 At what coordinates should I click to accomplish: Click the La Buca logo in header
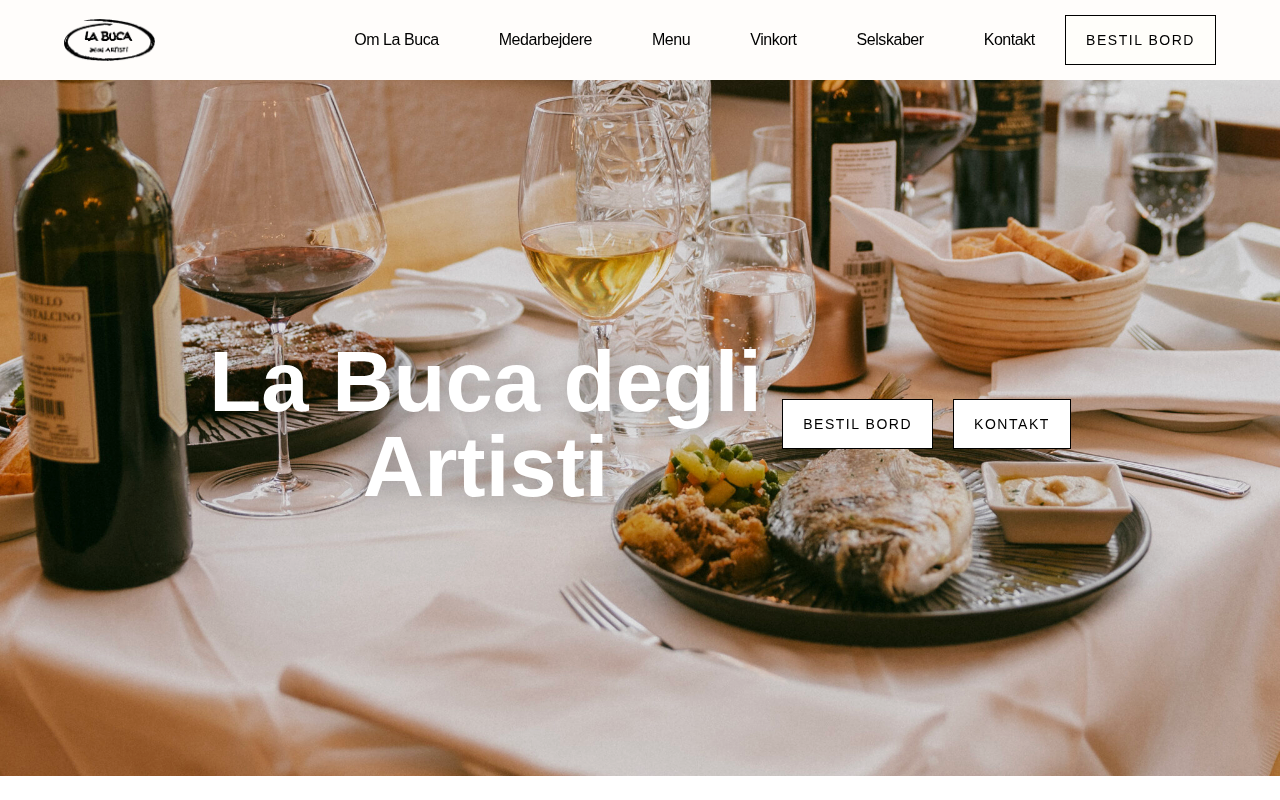[x=109, y=40]
